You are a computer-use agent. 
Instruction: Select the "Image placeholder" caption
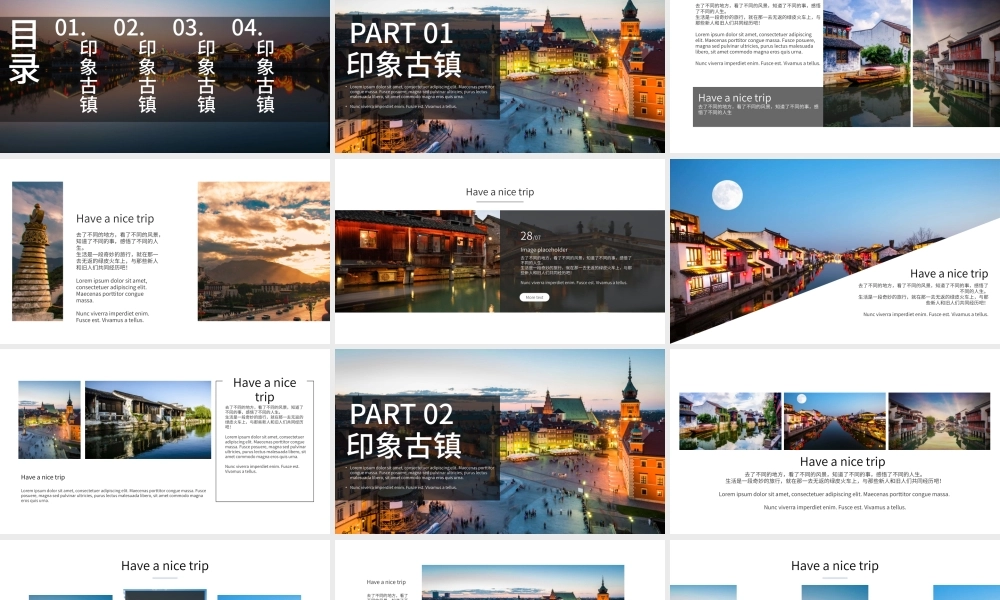[x=543, y=249]
